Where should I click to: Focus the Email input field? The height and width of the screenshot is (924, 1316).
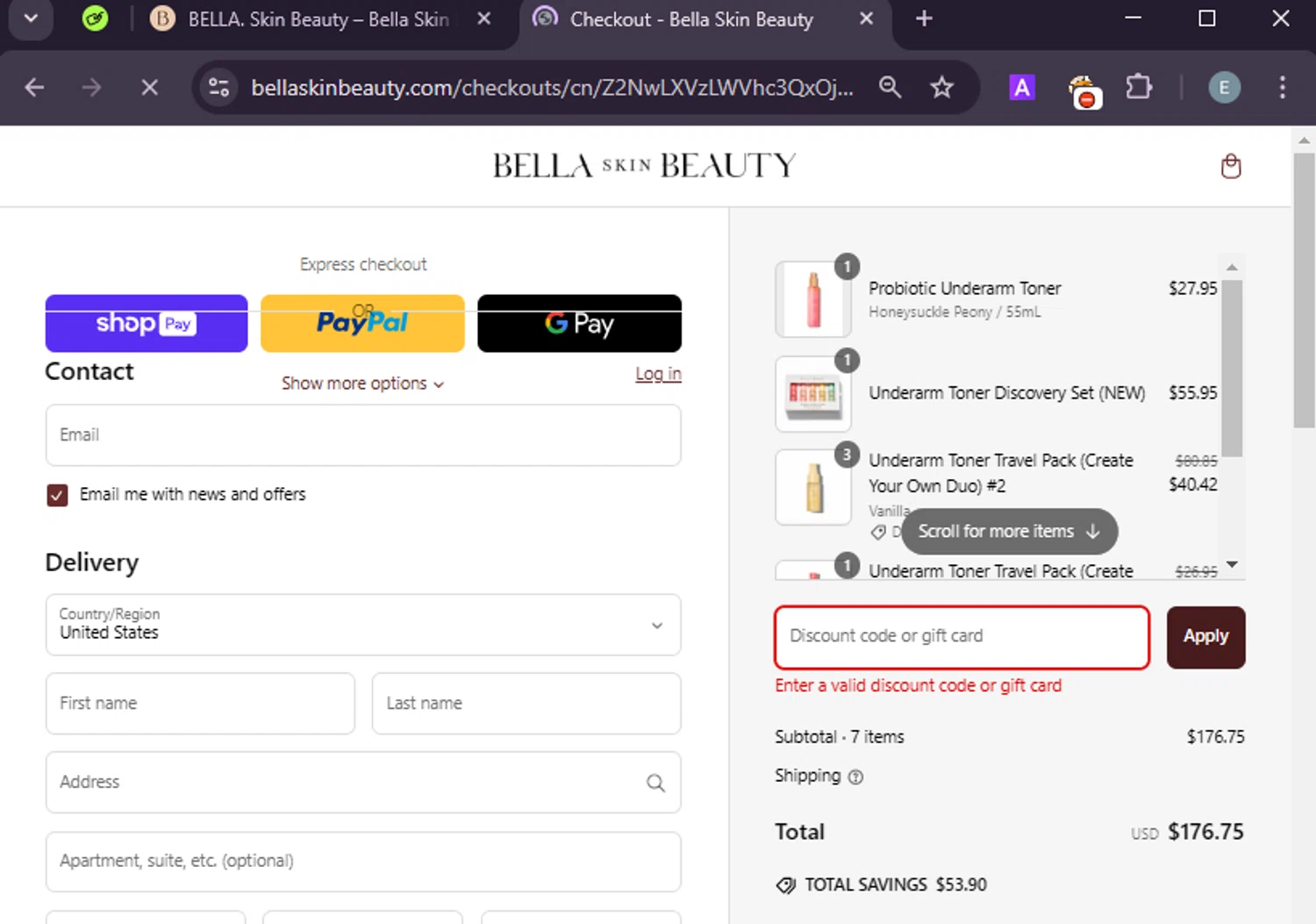[x=363, y=435]
